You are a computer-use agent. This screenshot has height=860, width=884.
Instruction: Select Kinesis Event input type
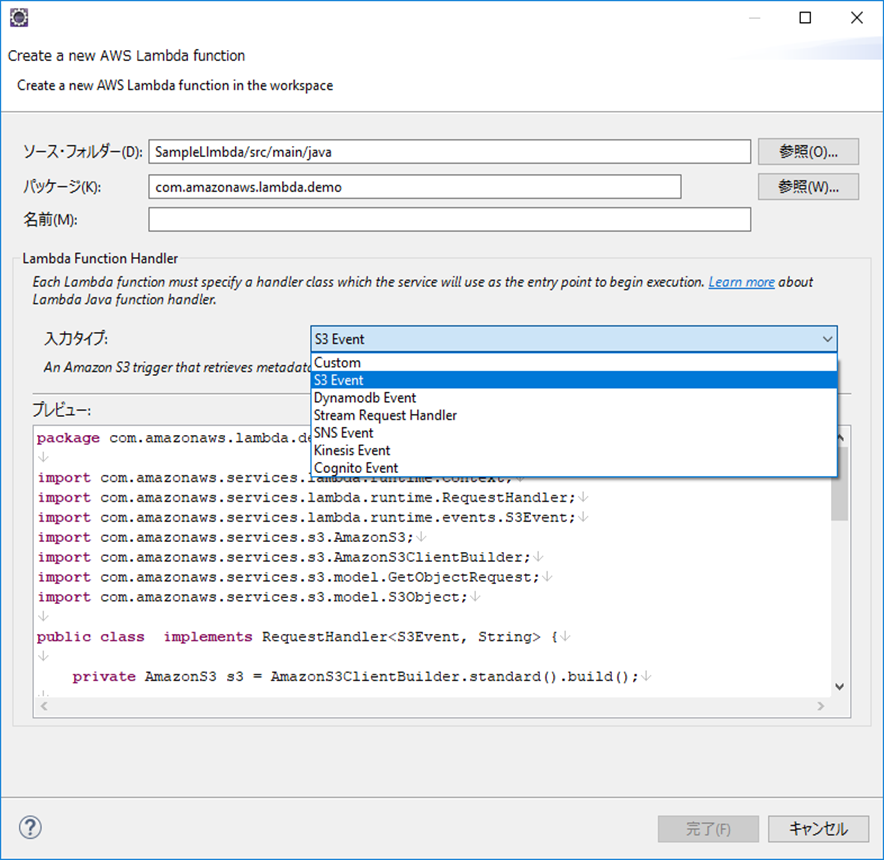pos(574,450)
